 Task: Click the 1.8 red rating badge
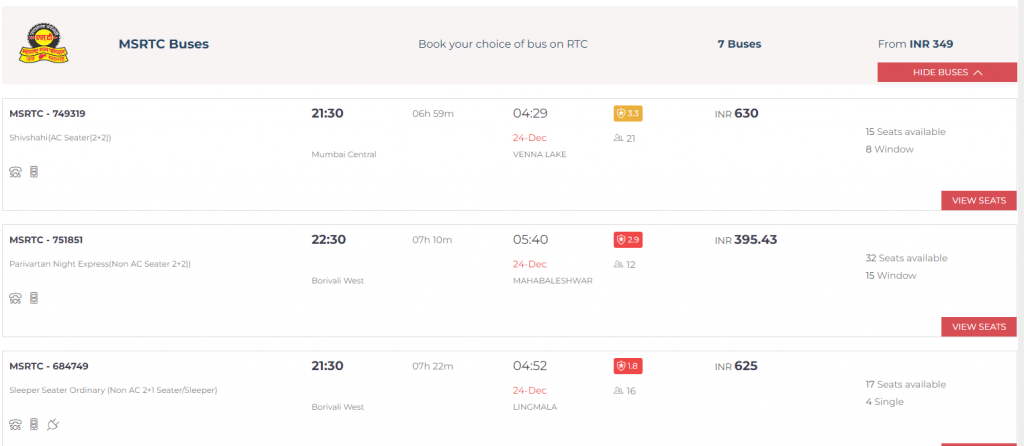point(628,366)
